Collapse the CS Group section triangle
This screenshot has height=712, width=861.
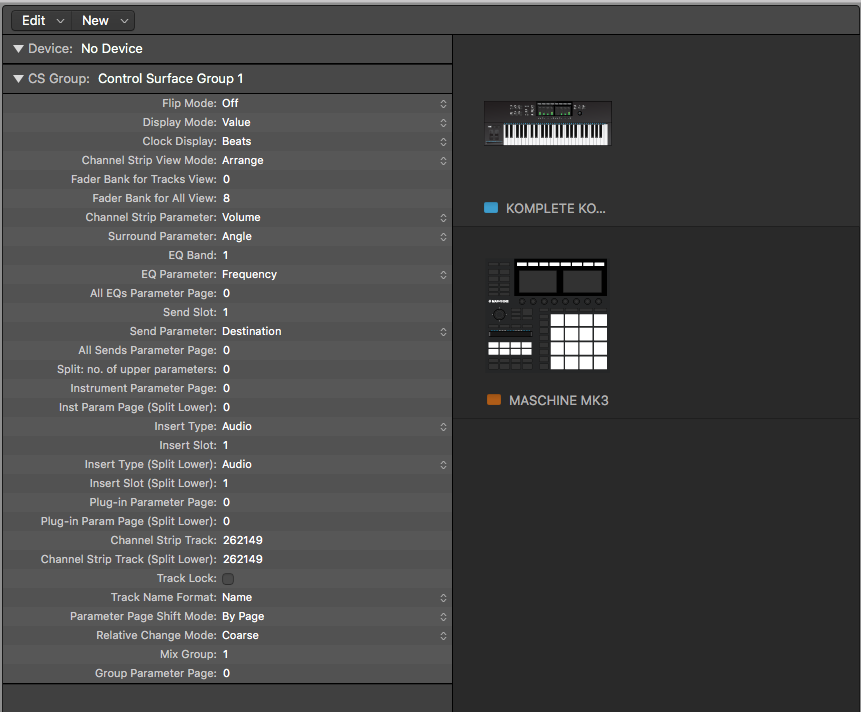[18, 79]
